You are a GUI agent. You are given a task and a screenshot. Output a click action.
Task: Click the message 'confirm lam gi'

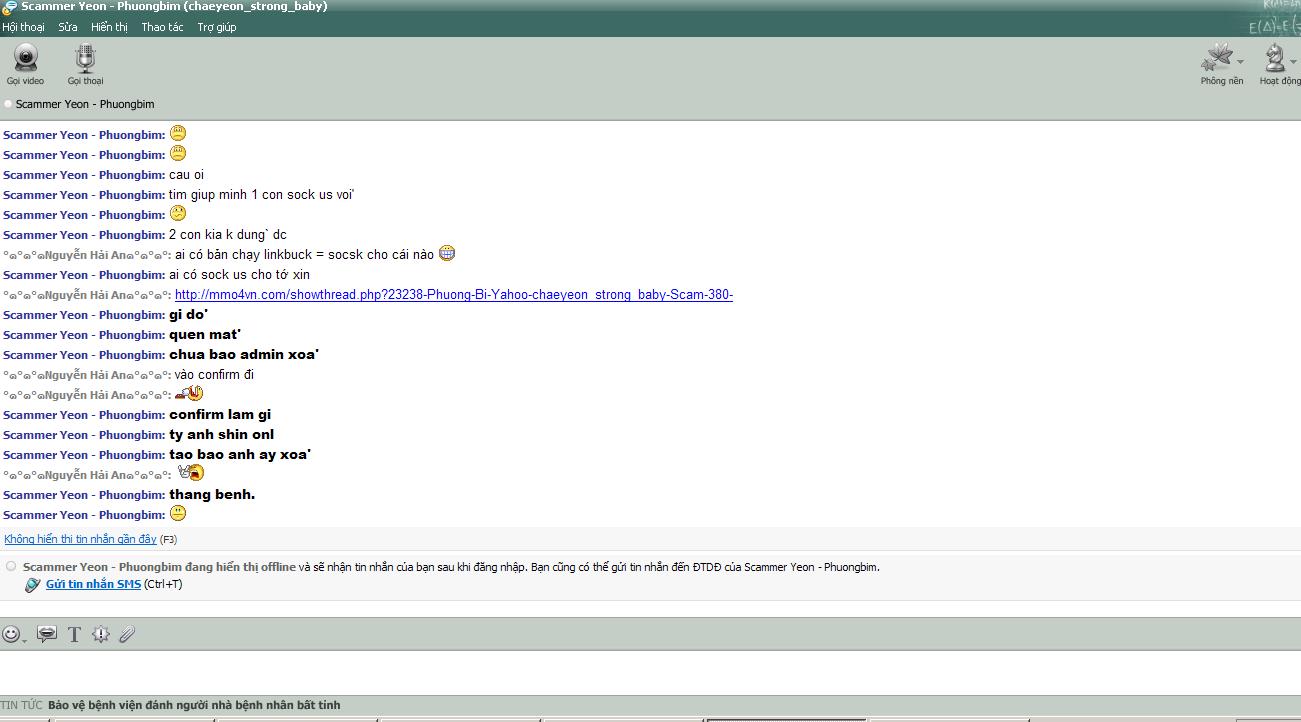coord(220,415)
